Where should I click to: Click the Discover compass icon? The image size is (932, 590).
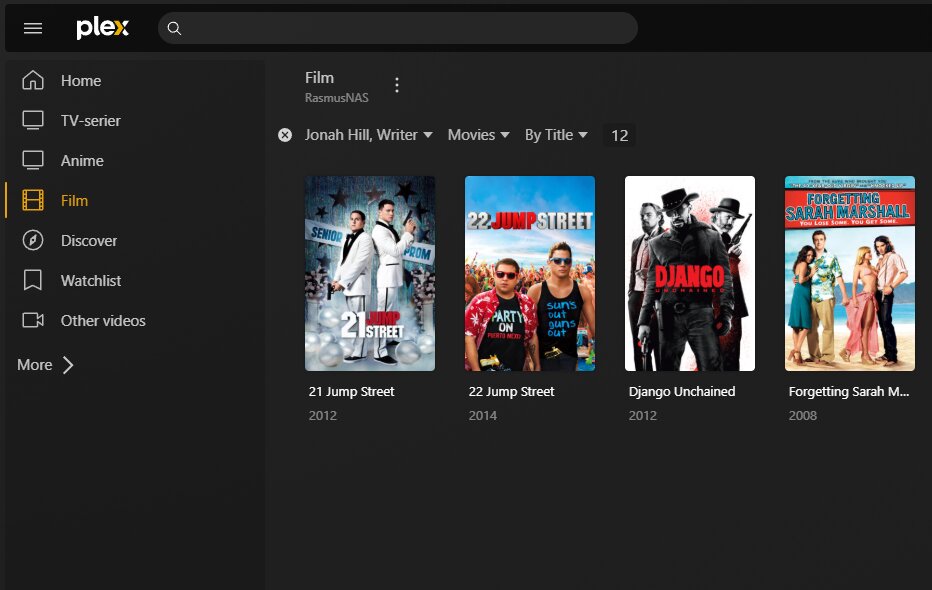(x=33, y=240)
